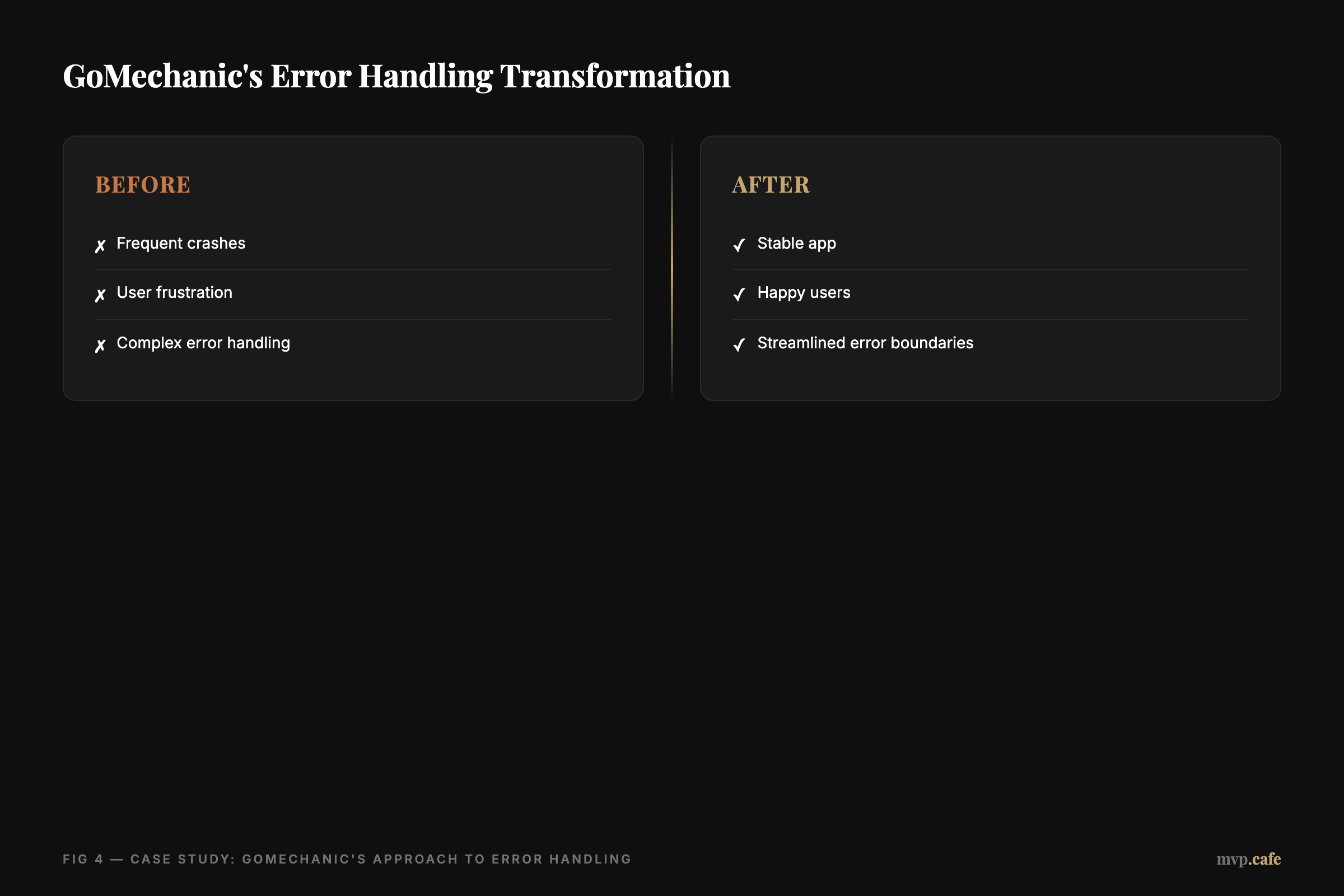Click the BEFORE heading
Viewport: 1344px width, 896px height.
pos(143,185)
